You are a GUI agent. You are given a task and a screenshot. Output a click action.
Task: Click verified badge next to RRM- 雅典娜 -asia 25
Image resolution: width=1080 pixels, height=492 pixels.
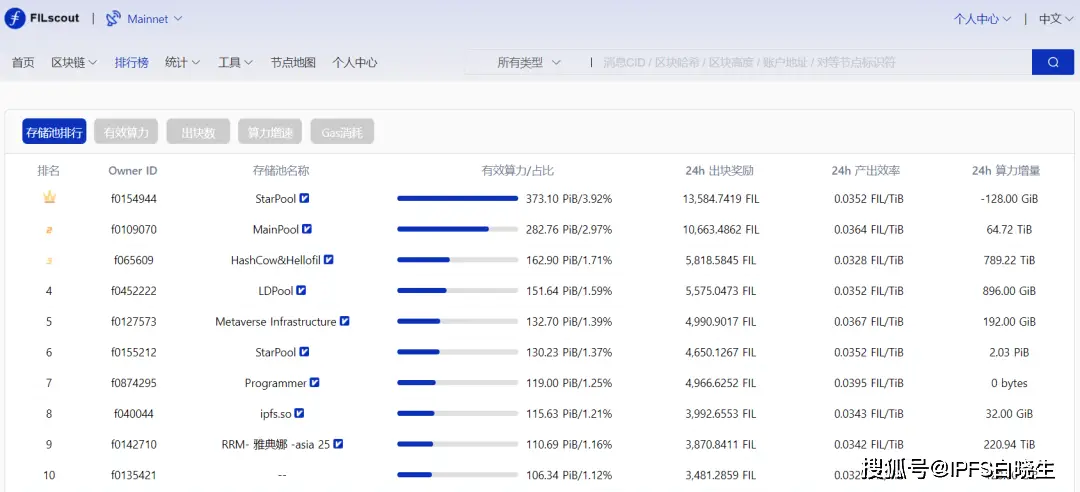tap(338, 444)
